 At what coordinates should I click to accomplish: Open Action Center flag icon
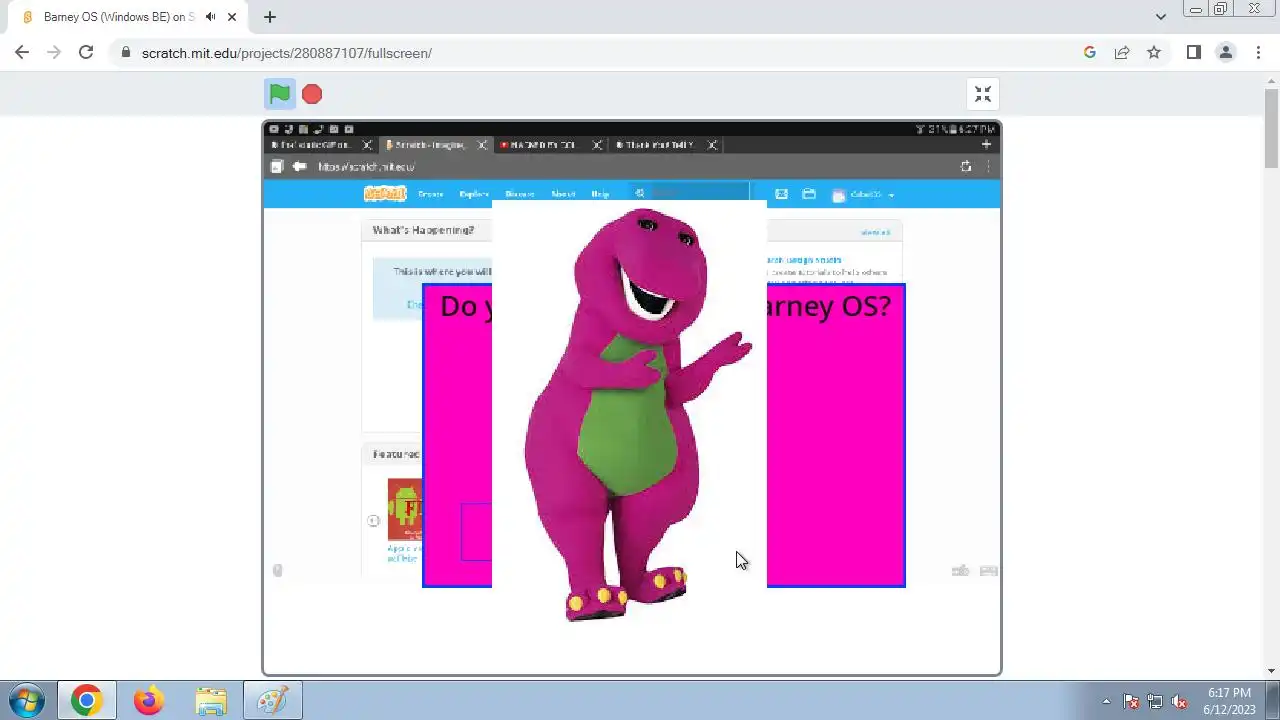coord(1131,701)
